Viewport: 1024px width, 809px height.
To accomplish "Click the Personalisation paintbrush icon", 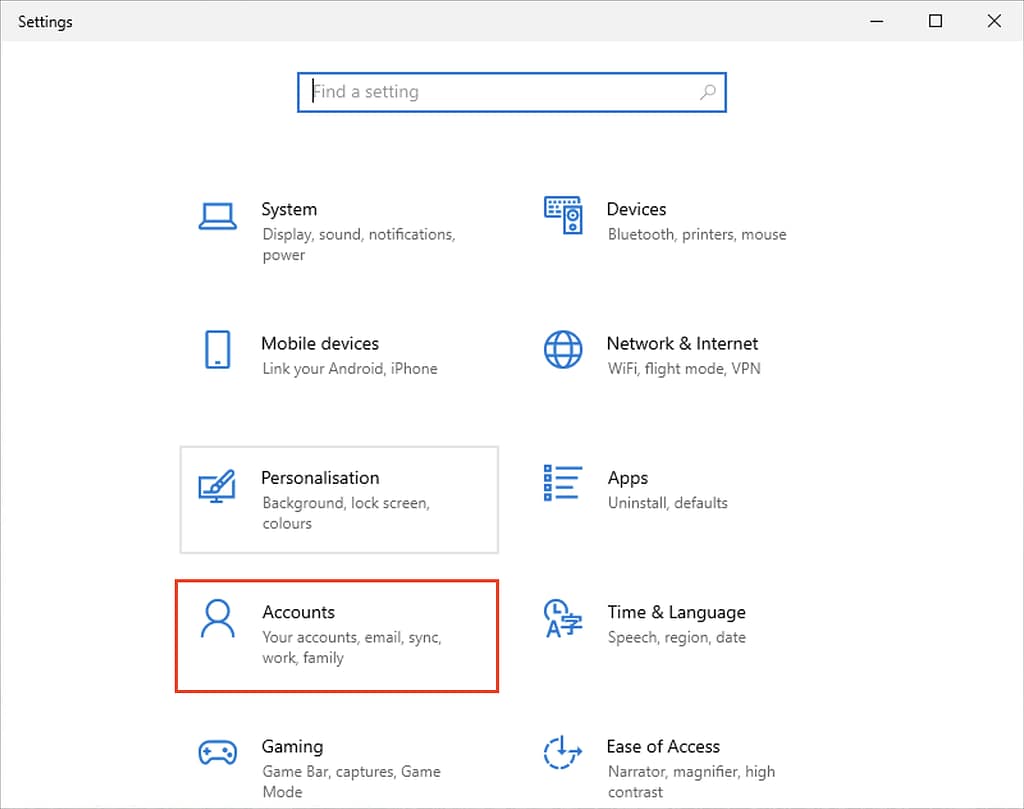I will point(218,487).
